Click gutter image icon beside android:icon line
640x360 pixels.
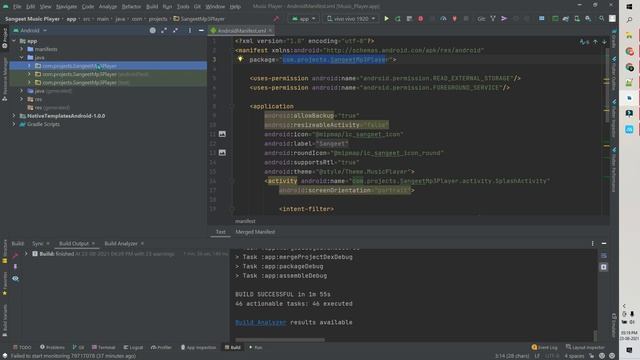pyautogui.click(x=222, y=134)
